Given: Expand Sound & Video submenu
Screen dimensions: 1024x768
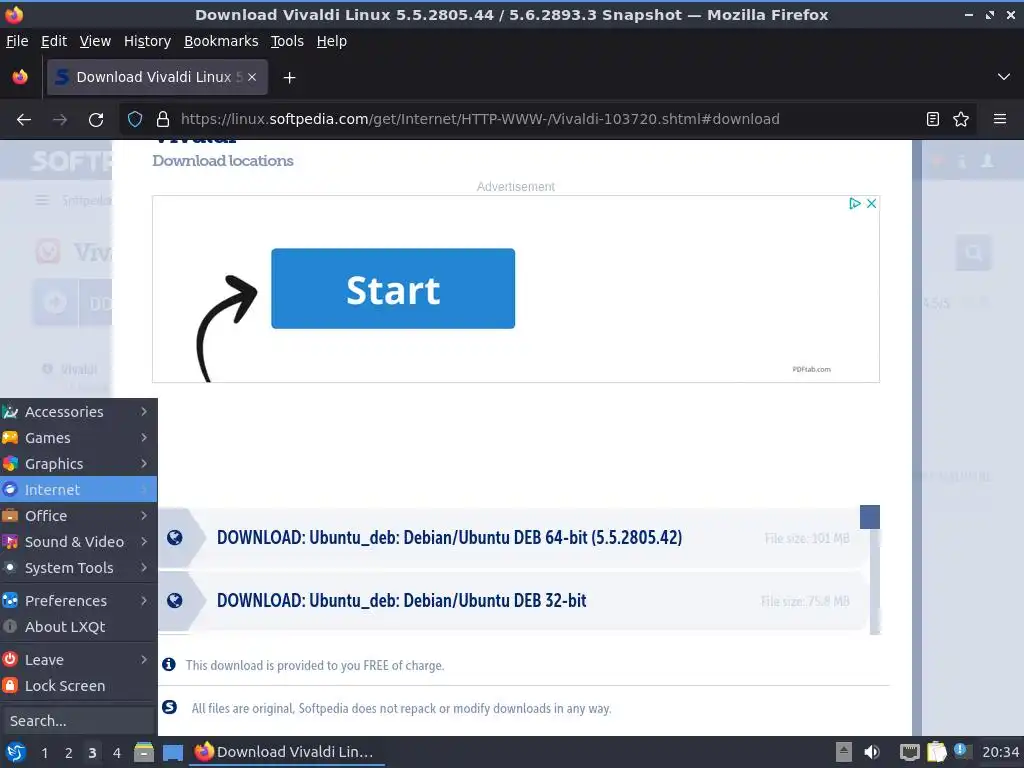Looking at the screenshot, I should (x=78, y=542).
